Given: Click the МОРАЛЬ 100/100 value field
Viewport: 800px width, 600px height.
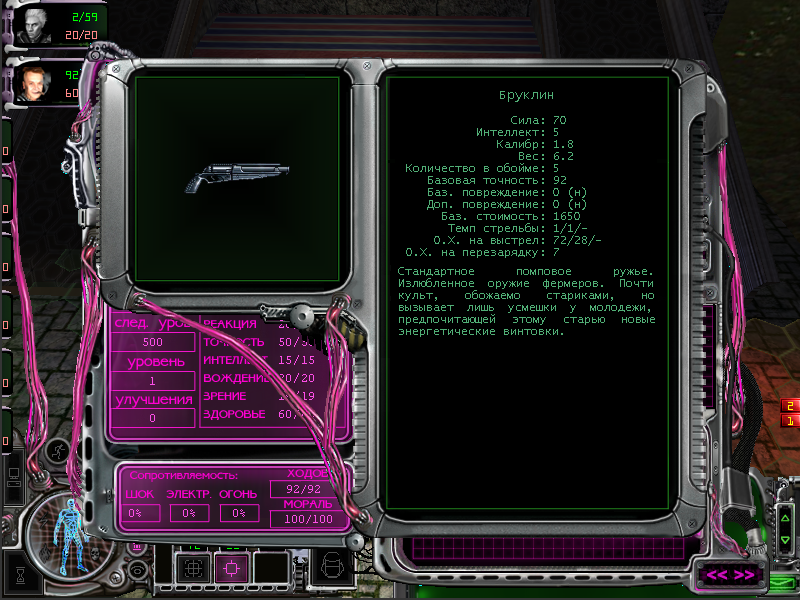Looking at the screenshot, I should (x=306, y=519).
